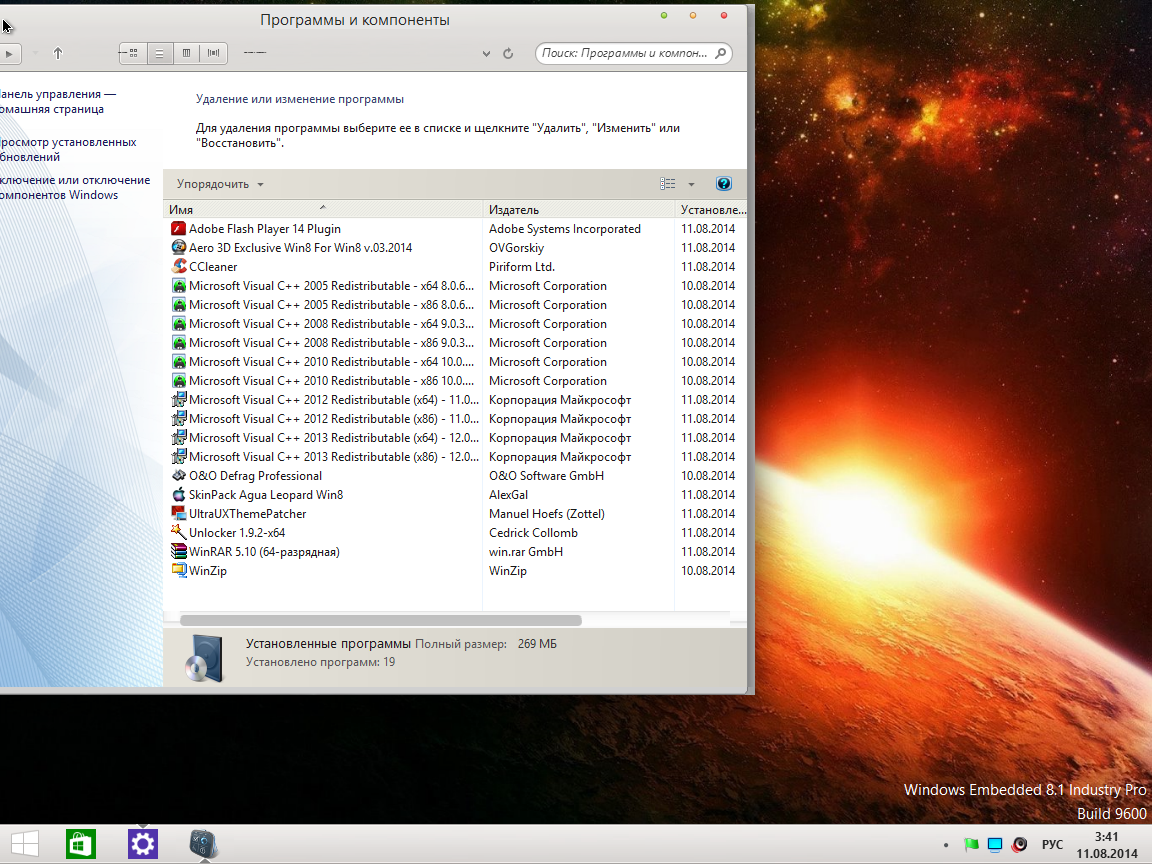Open the taskbar clock showing 3:41

(x=1106, y=845)
